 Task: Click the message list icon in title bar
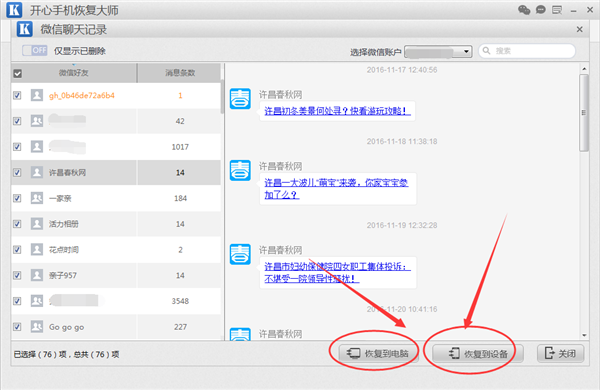point(557,10)
